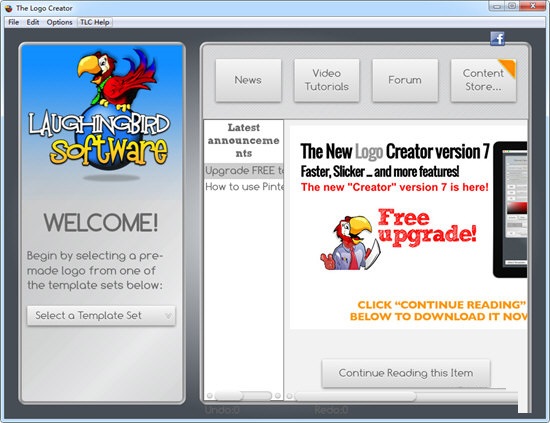Viewport: 550px width, 423px height.
Task: Select the 'Upgrade FREE' announcement row
Action: pyautogui.click(x=244, y=171)
